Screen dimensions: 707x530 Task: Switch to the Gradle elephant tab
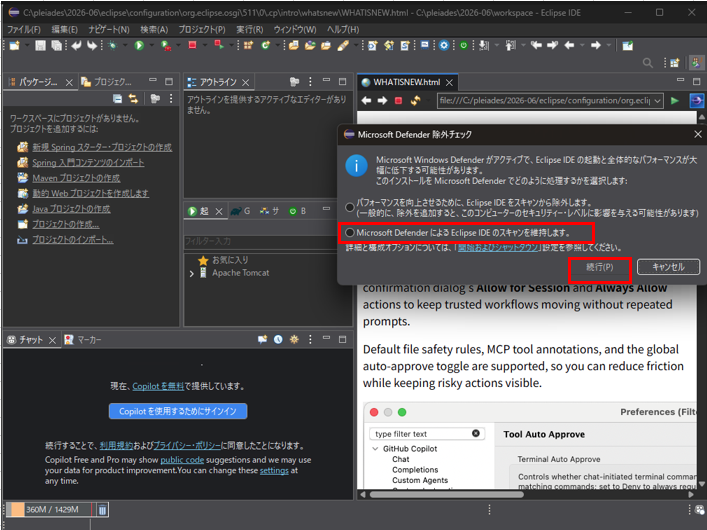point(240,211)
